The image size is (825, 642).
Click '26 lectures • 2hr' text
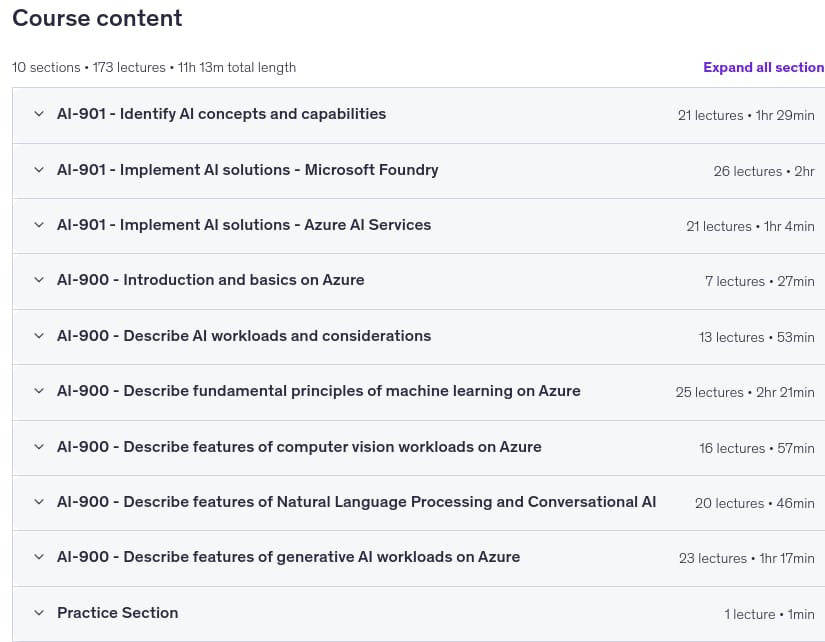click(x=764, y=171)
